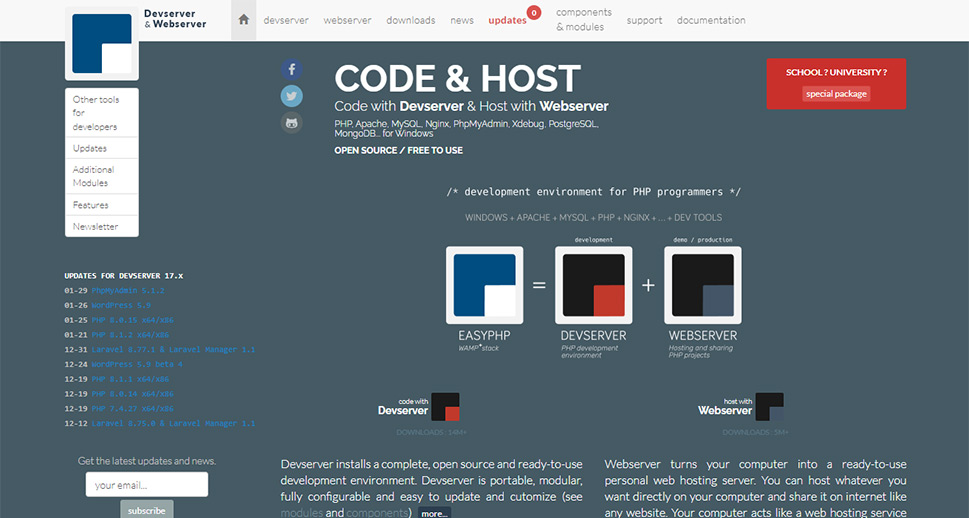Screen dimensions: 969x518
Task: Open the PHP 8.1.1 x64/x86 update link
Action: point(130,380)
